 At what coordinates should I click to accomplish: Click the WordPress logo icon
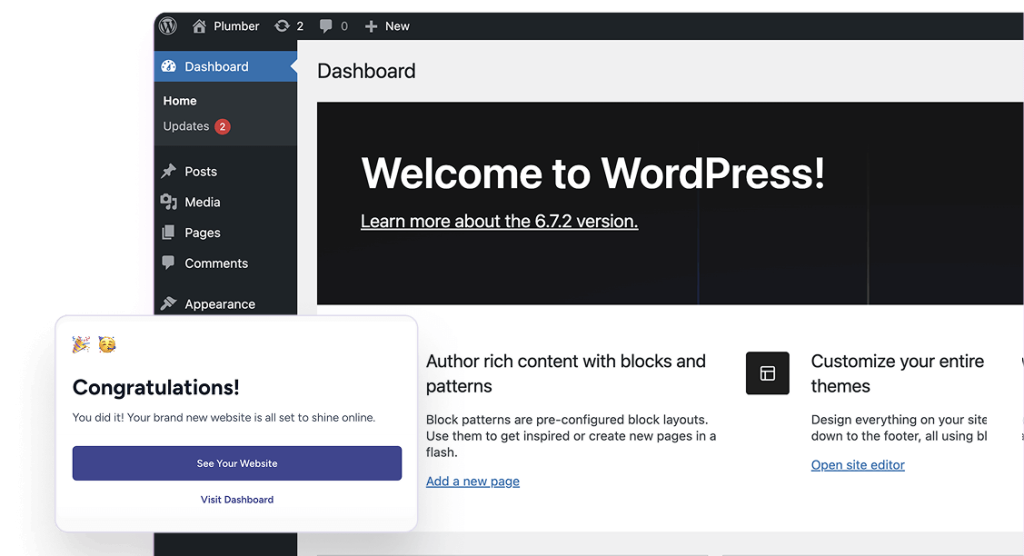[168, 26]
